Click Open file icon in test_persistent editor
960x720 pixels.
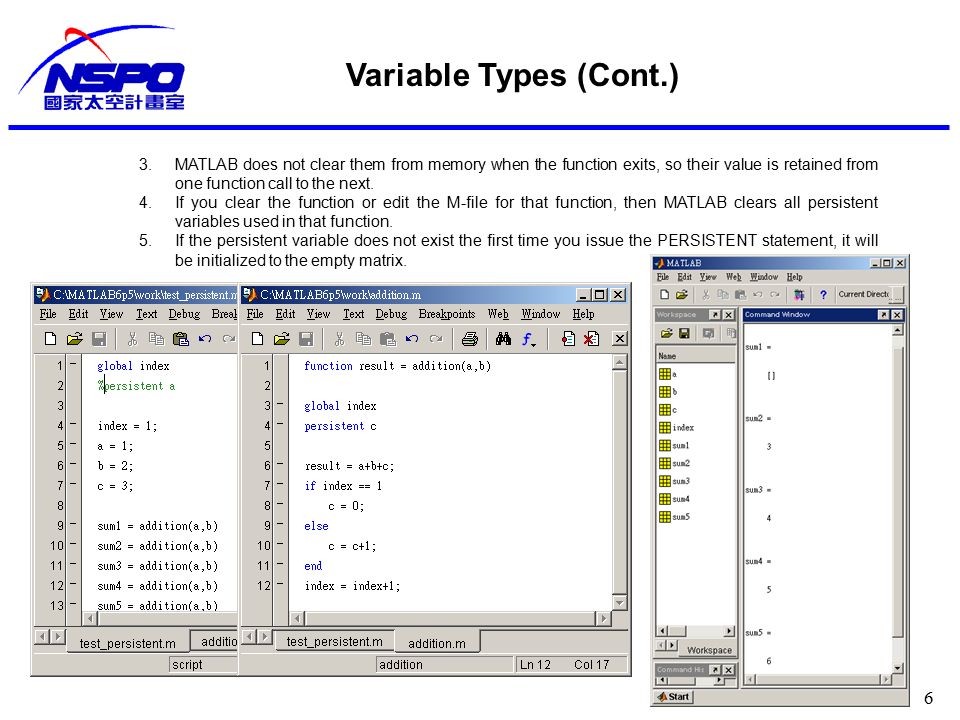point(75,339)
